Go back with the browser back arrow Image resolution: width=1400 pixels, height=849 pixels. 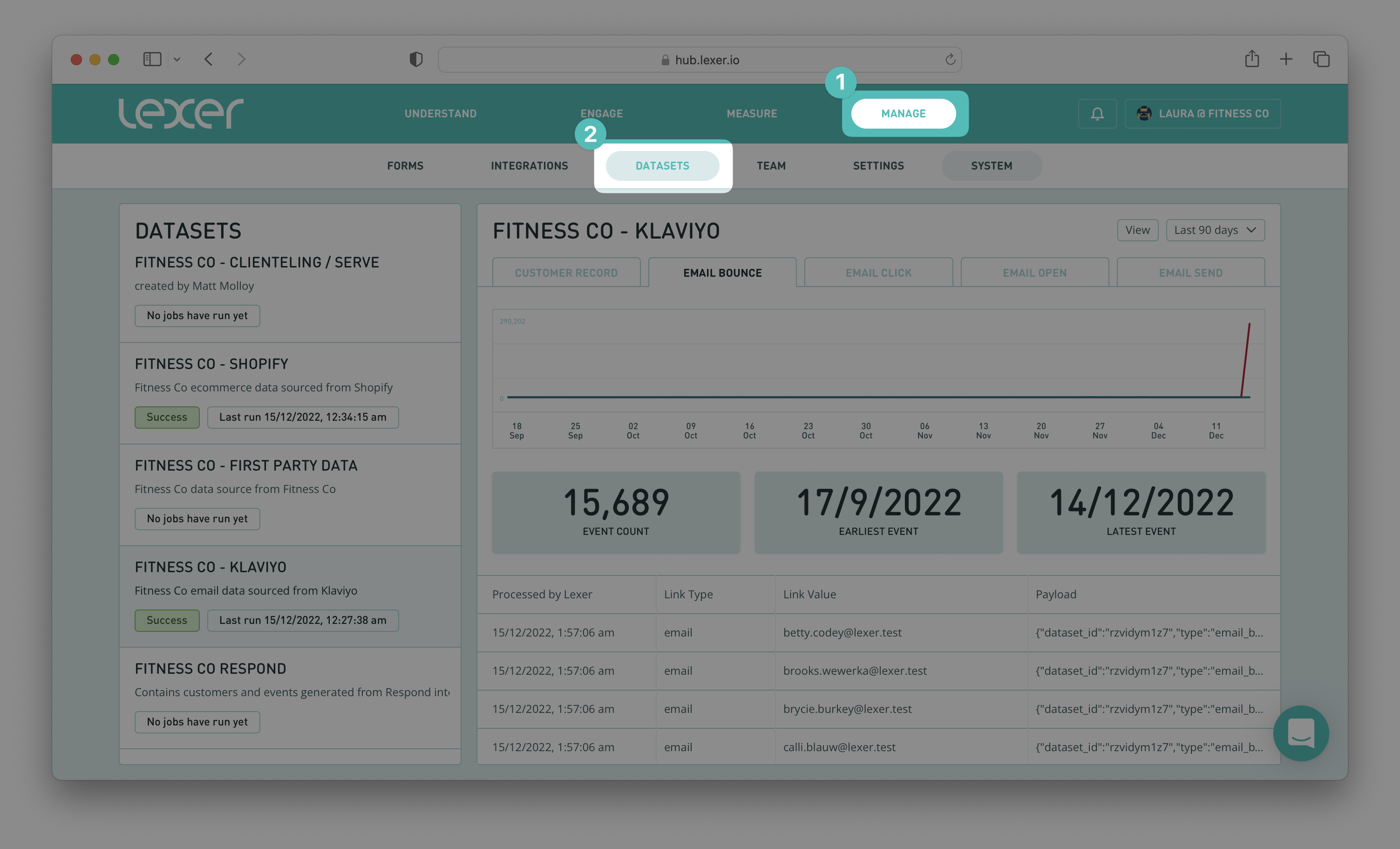[x=209, y=59]
